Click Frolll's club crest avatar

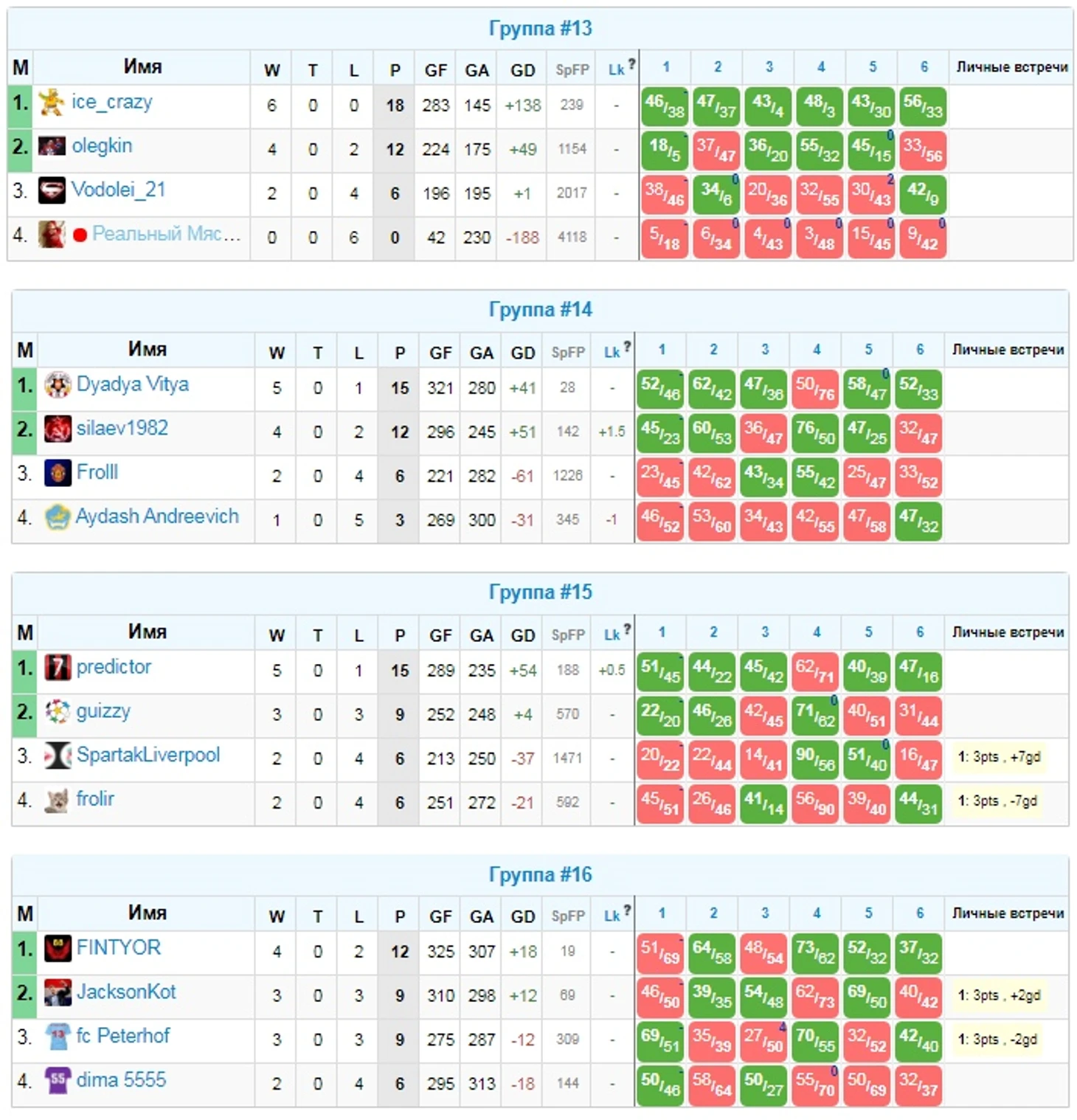point(58,473)
